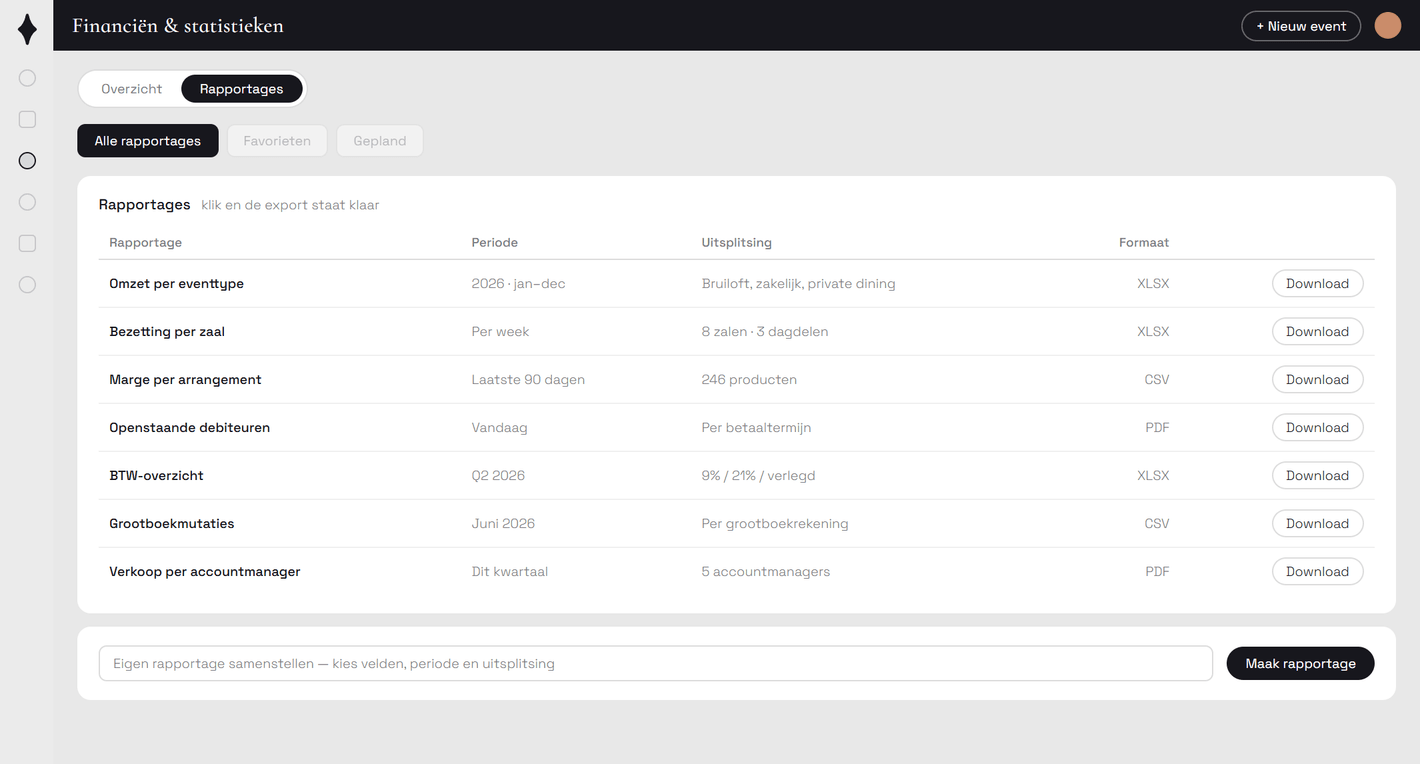
Task: Click the 'Juni 2026' period cell
Action: (x=503, y=524)
